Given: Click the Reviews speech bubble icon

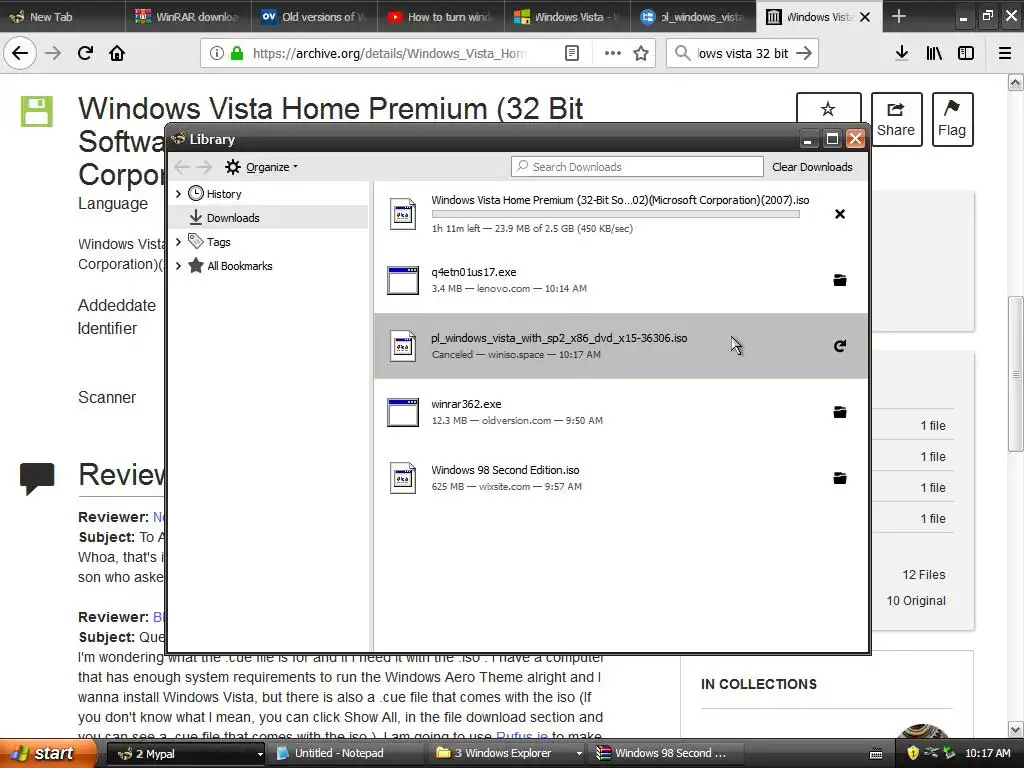Looking at the screenshot, I should (37, 479).
